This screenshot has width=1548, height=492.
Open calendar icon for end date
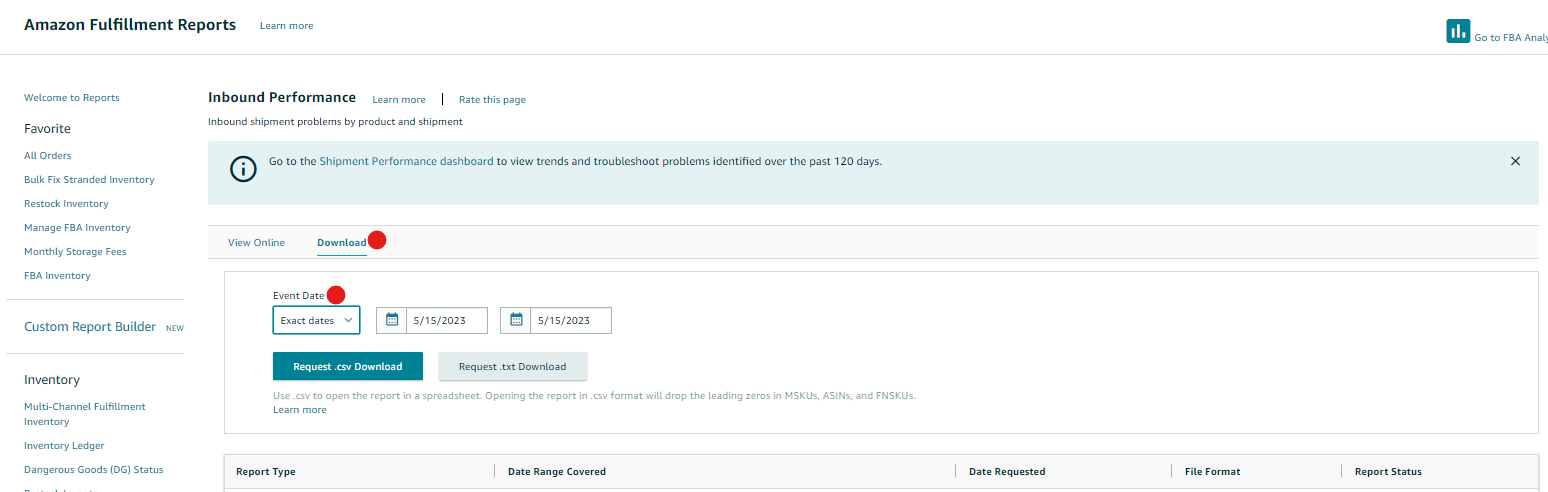516,320
